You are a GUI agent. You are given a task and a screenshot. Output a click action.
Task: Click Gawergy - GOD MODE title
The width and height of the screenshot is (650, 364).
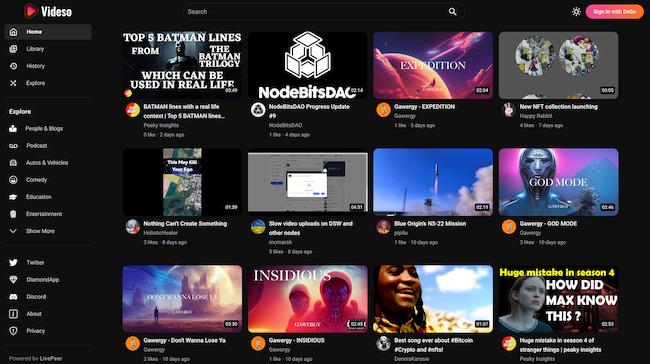[548, 223]
